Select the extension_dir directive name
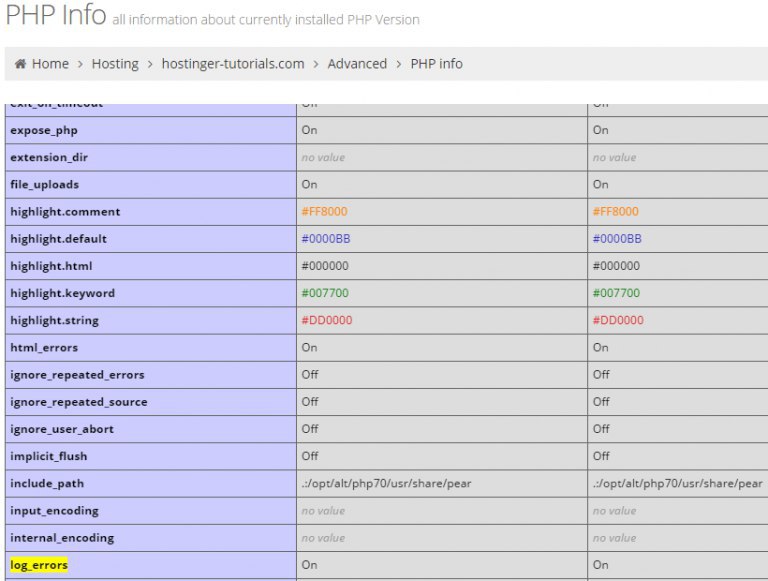This screenshot has height=581, width=768. tap(49, 157)
